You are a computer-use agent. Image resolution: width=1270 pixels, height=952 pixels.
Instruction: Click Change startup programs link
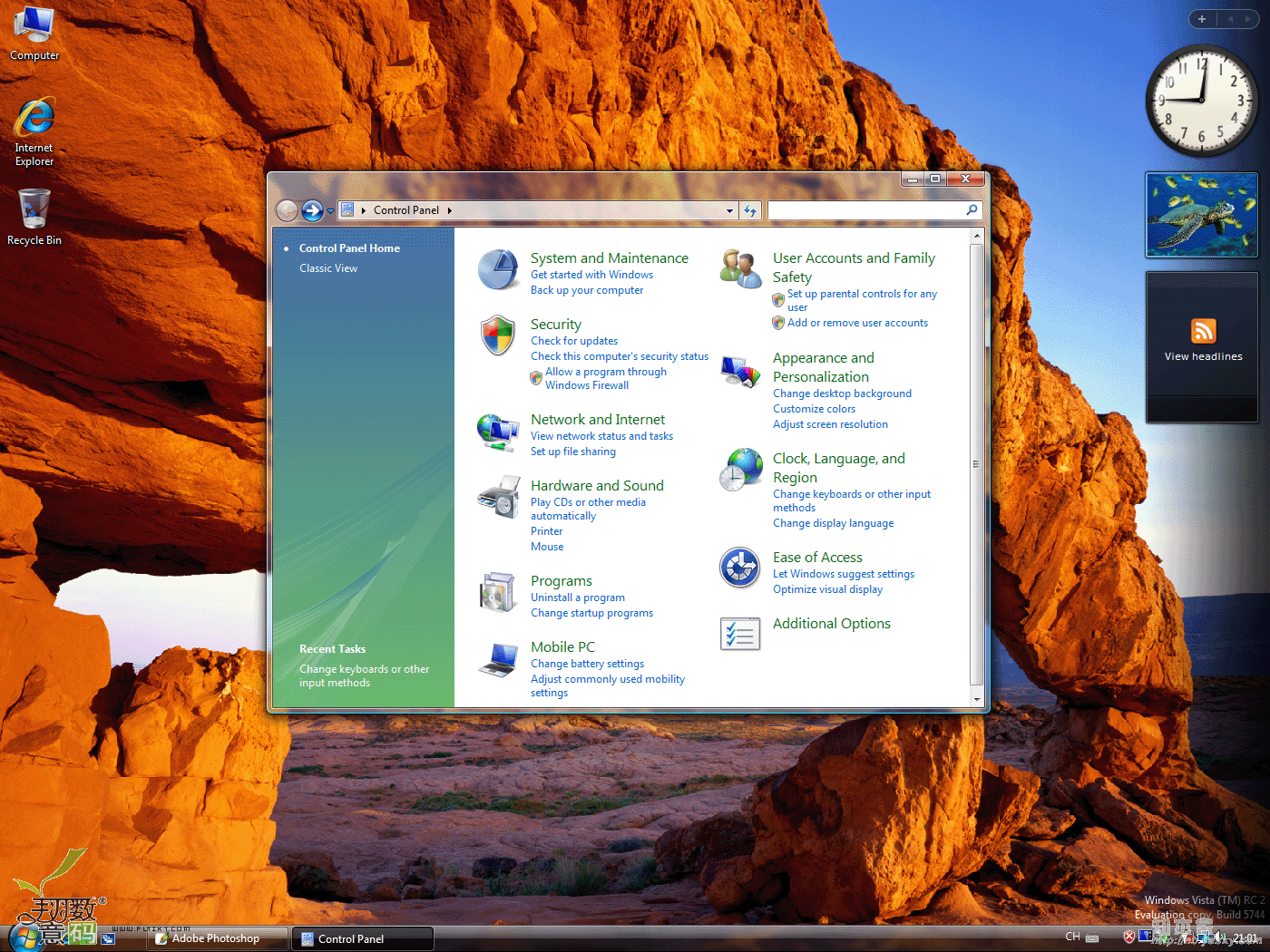click(x=591, y=613)
